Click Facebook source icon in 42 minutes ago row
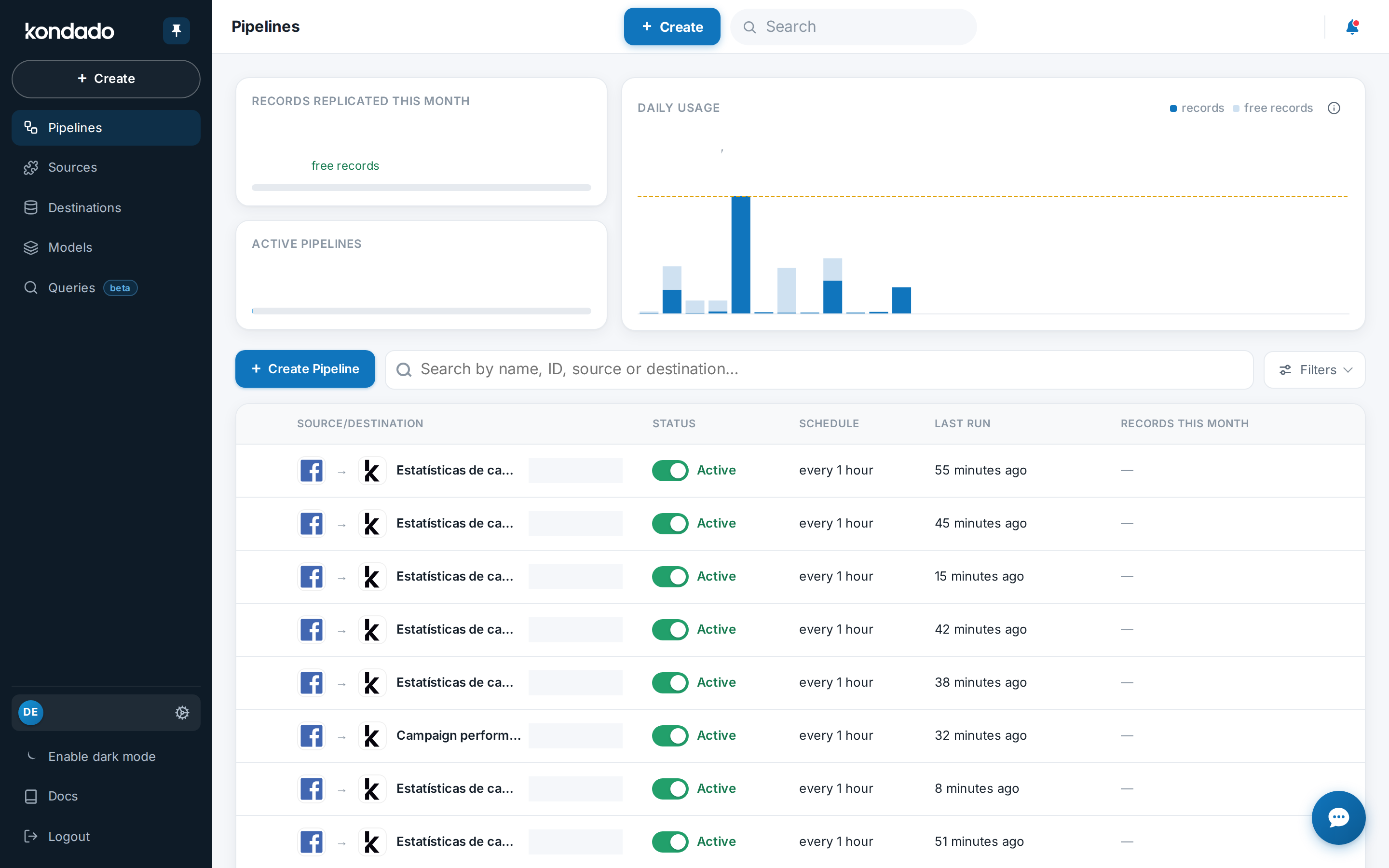 tap(312, 630)
